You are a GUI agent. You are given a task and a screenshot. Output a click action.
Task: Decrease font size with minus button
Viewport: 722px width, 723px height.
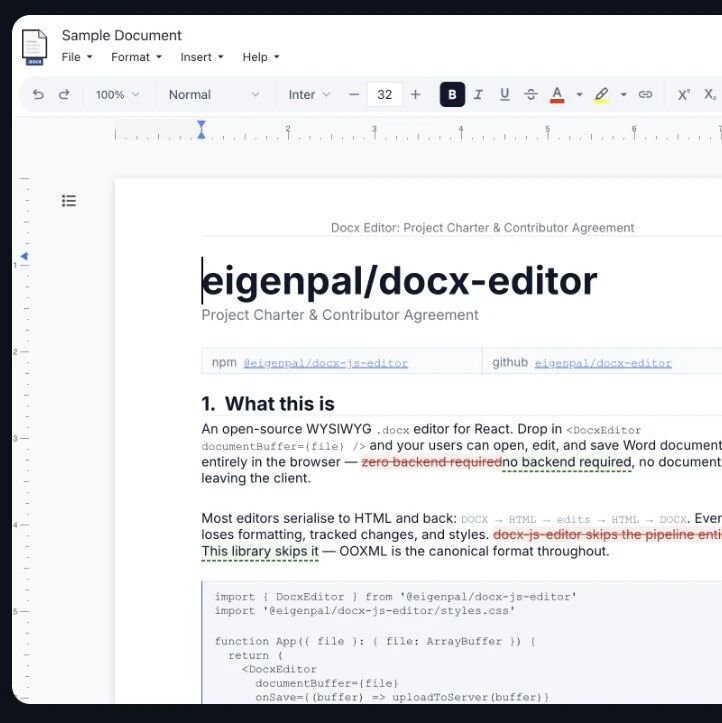[x=354, y=95]
